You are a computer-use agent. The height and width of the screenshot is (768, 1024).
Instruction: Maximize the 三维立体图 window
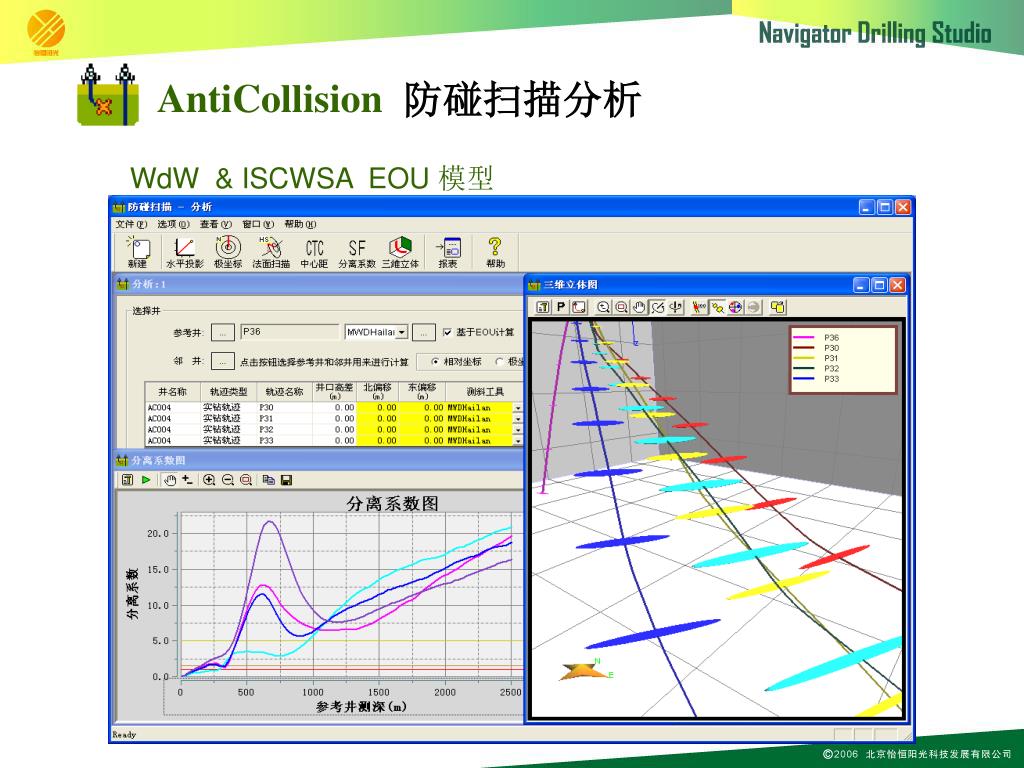click(x=880, y=285)
